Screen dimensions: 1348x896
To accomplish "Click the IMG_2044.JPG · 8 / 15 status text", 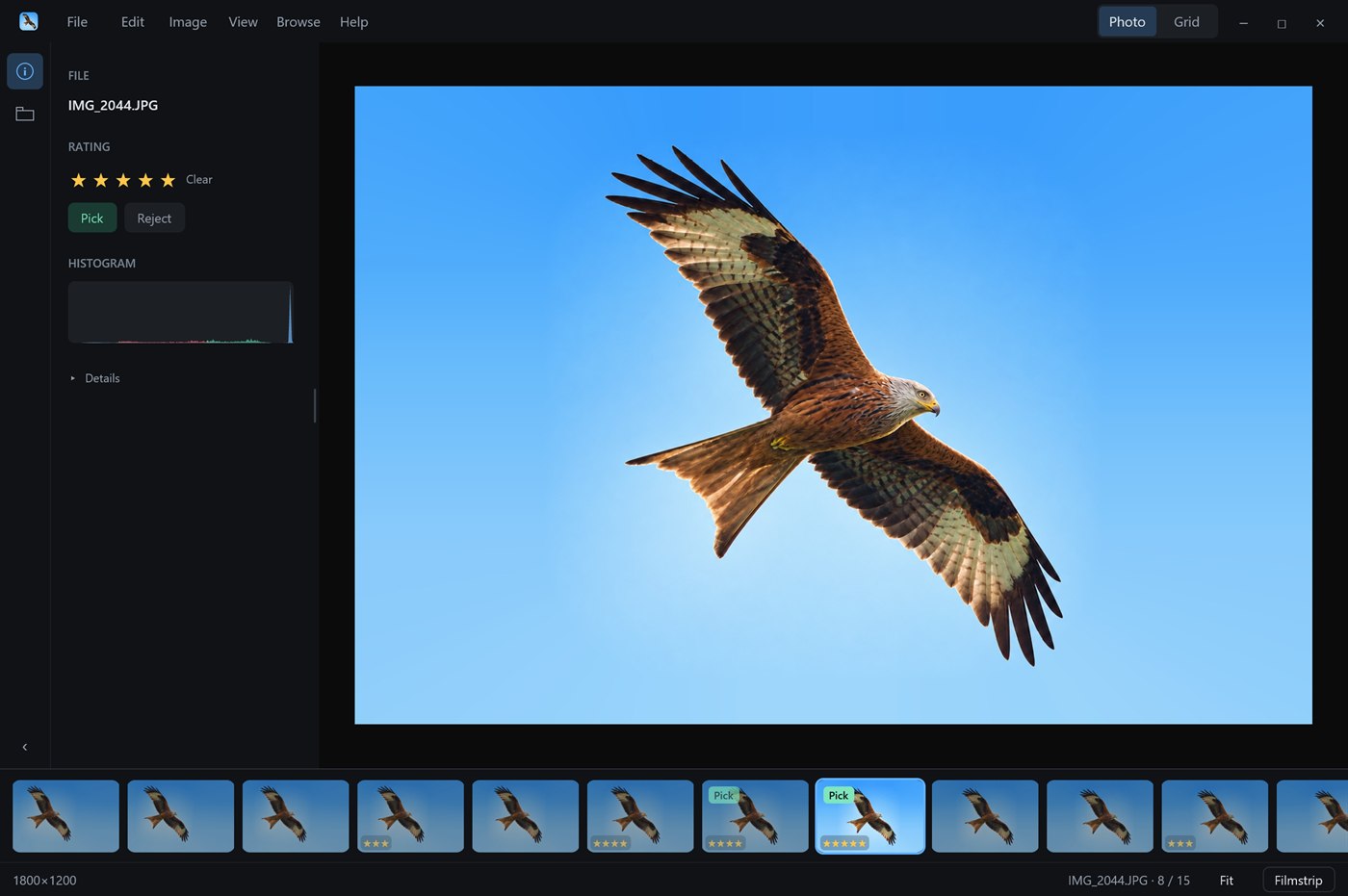I will (1128, 881).
